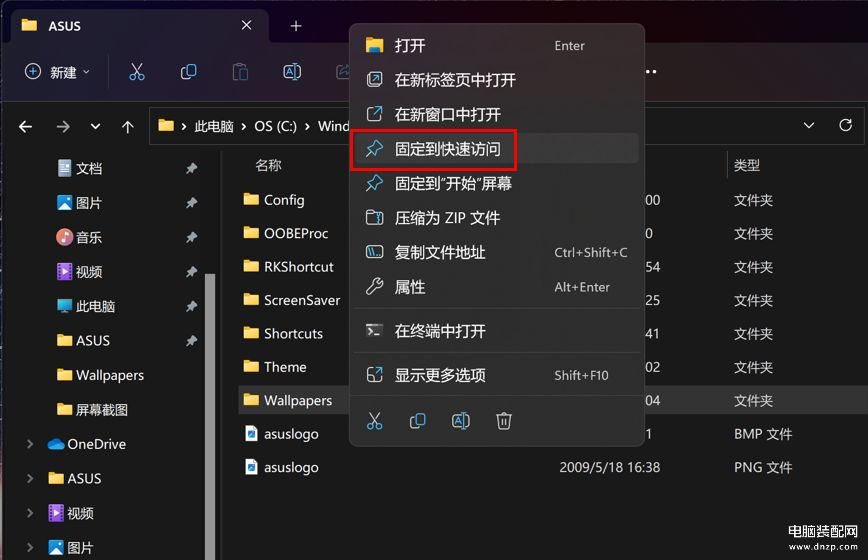
Task: Choose 复制文件地址 menu entry
Action: pyautogui.click(x=497, y=252)
